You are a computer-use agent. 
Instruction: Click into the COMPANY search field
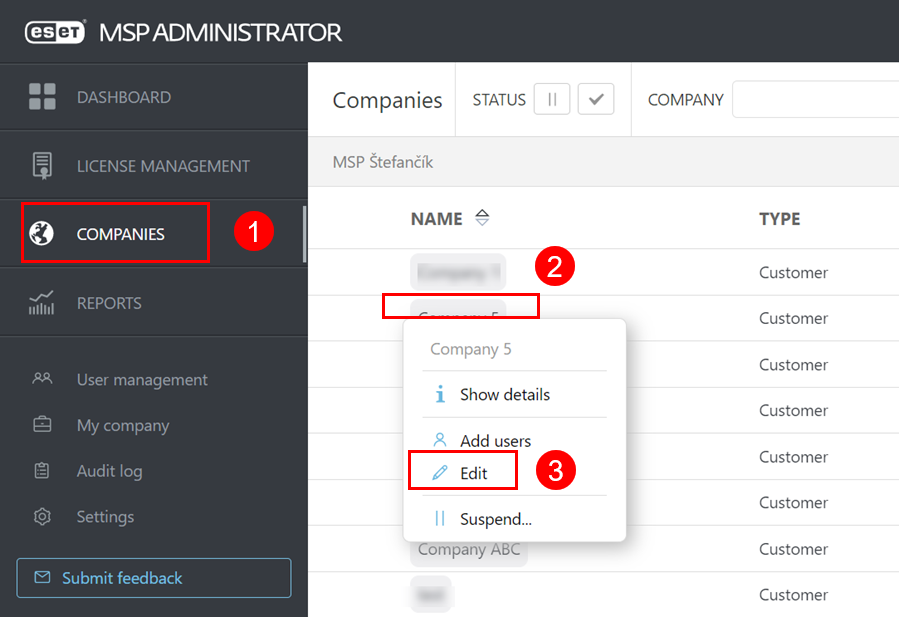[815, 100]
